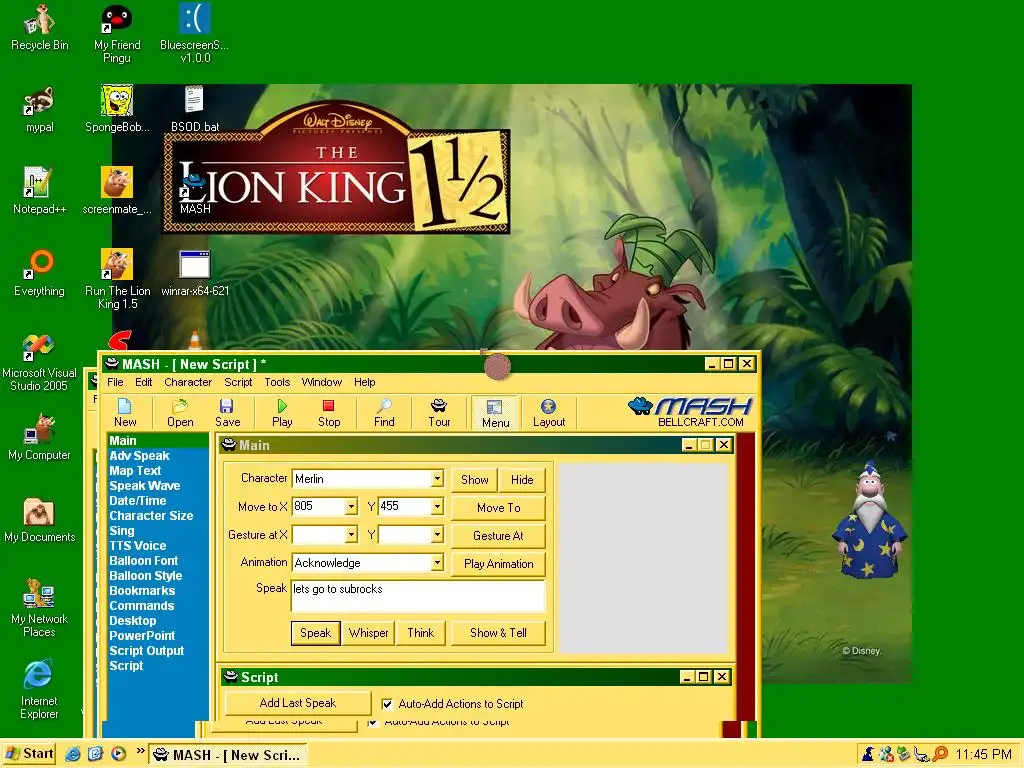
Task: Select Run The Lion King 1.5 icon
Action: (117, 280)
